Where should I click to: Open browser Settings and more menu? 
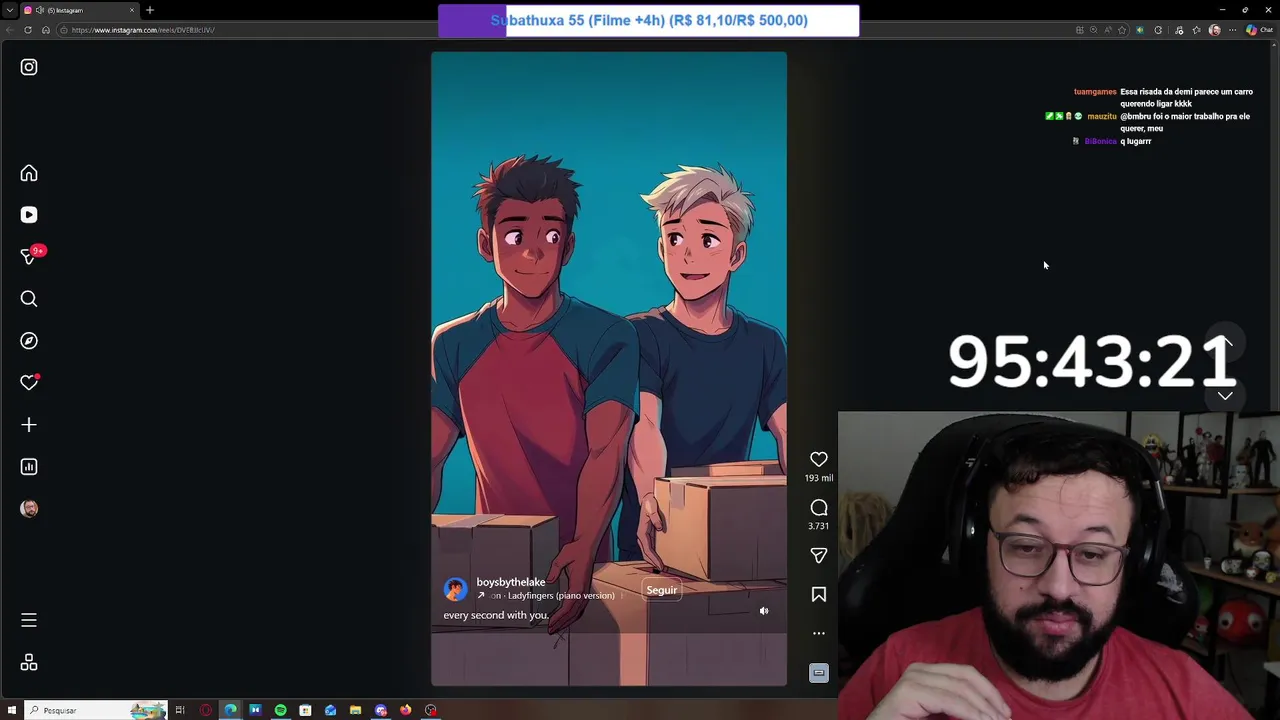click(x=1232, y=30)
